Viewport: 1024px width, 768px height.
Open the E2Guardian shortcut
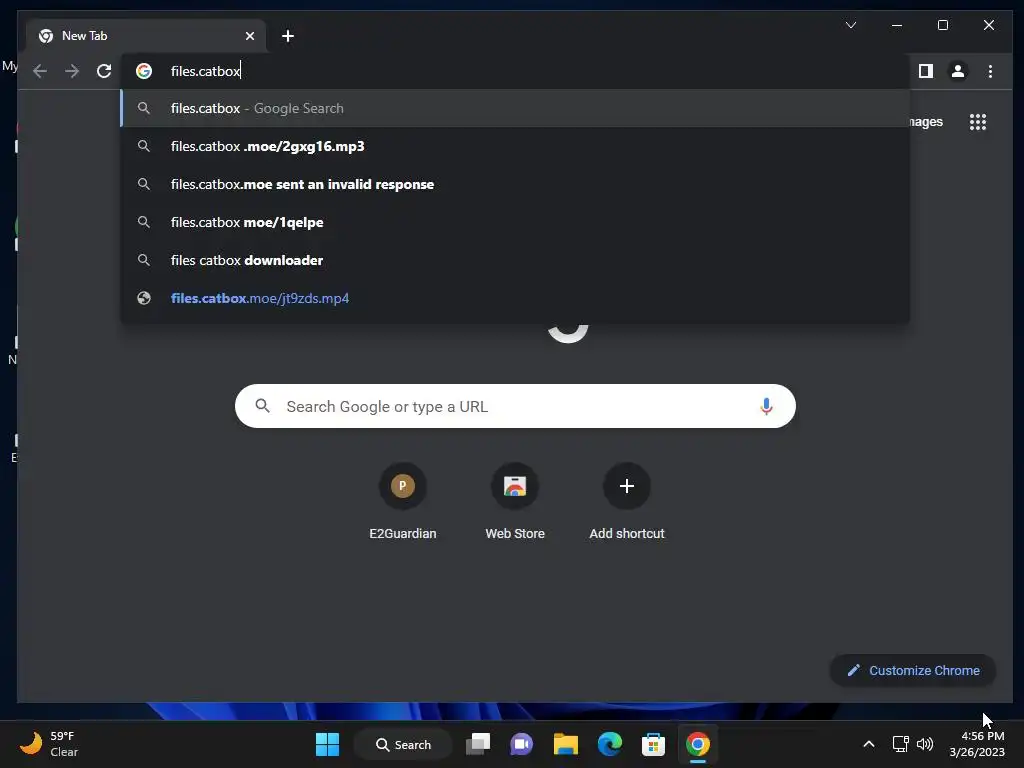pyautogui.click(x=403, y=502)
